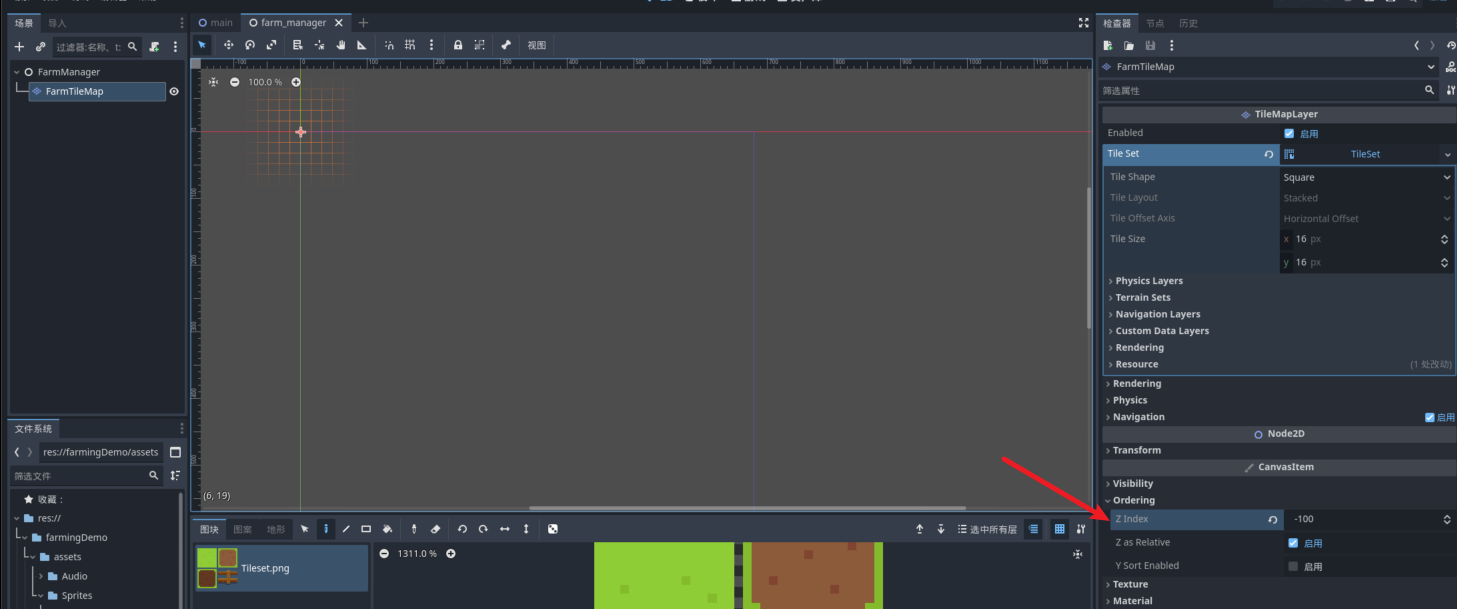1457x609 pixels.
Task: Expand the Transform section in inspector
Action: 1136,450
